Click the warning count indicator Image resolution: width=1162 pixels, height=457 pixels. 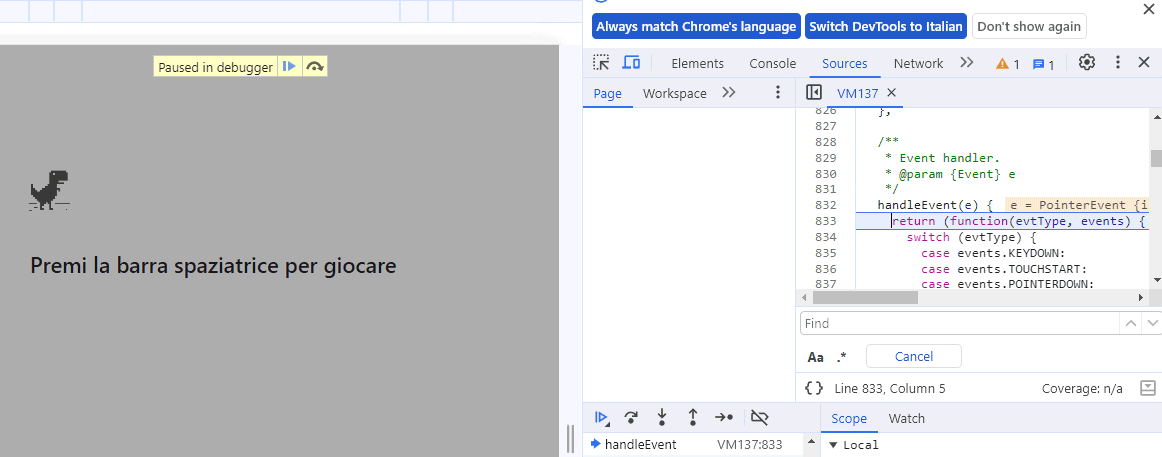click(1008, 64)
